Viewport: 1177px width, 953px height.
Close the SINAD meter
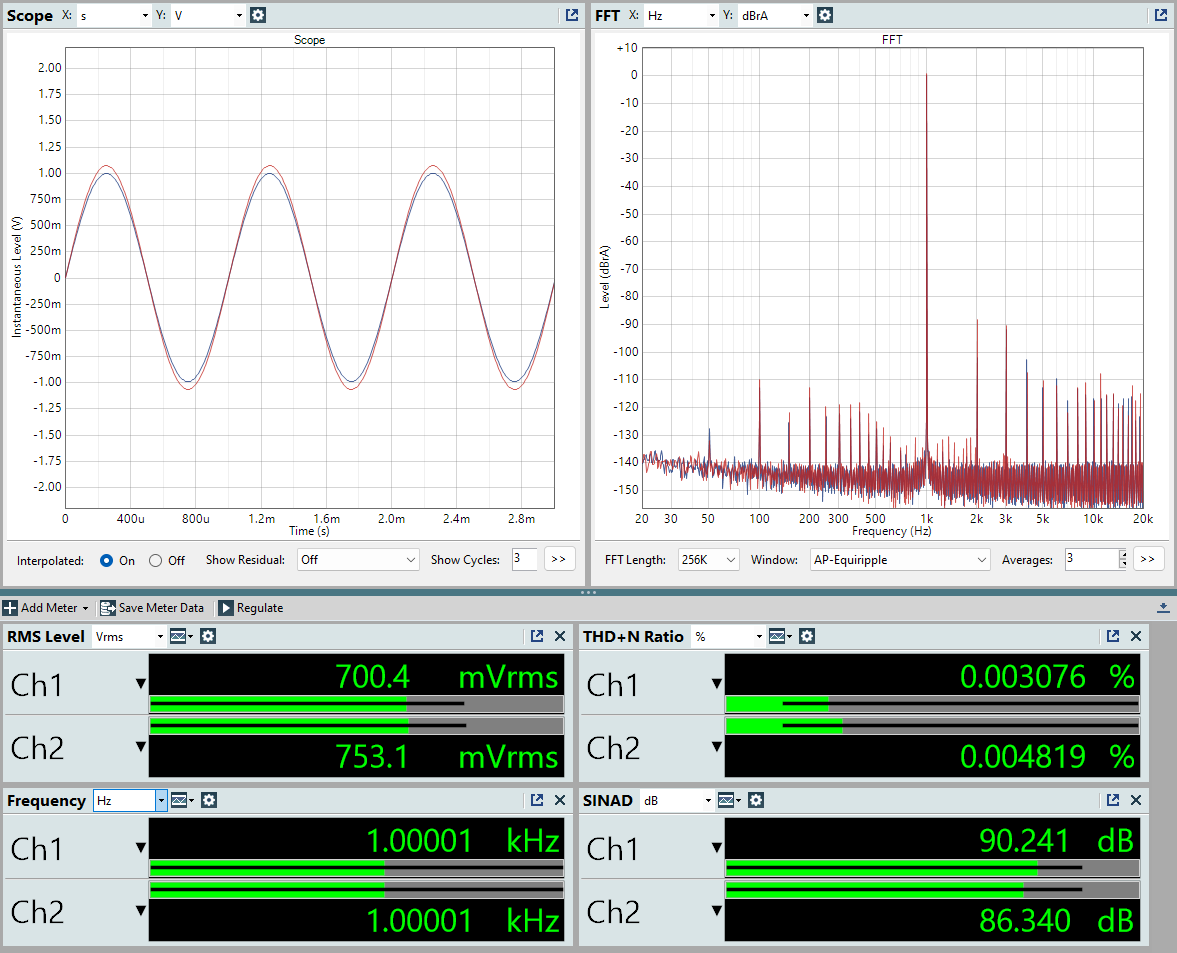1136,801
